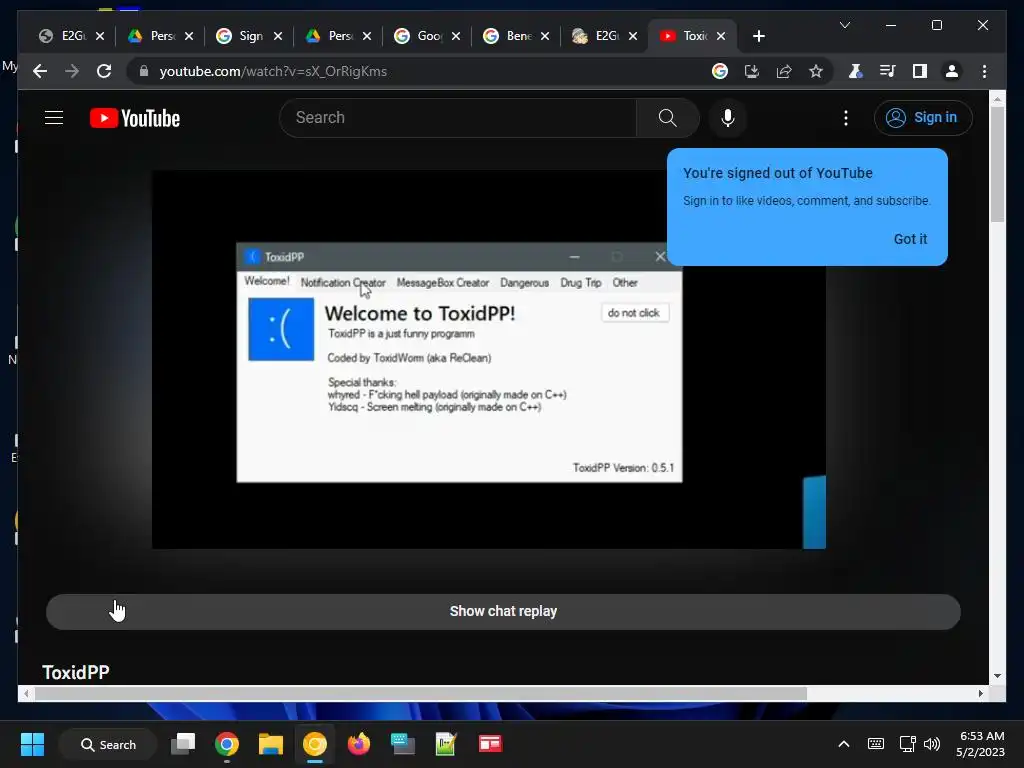Click the browser forward arrow

coord(72,71)
